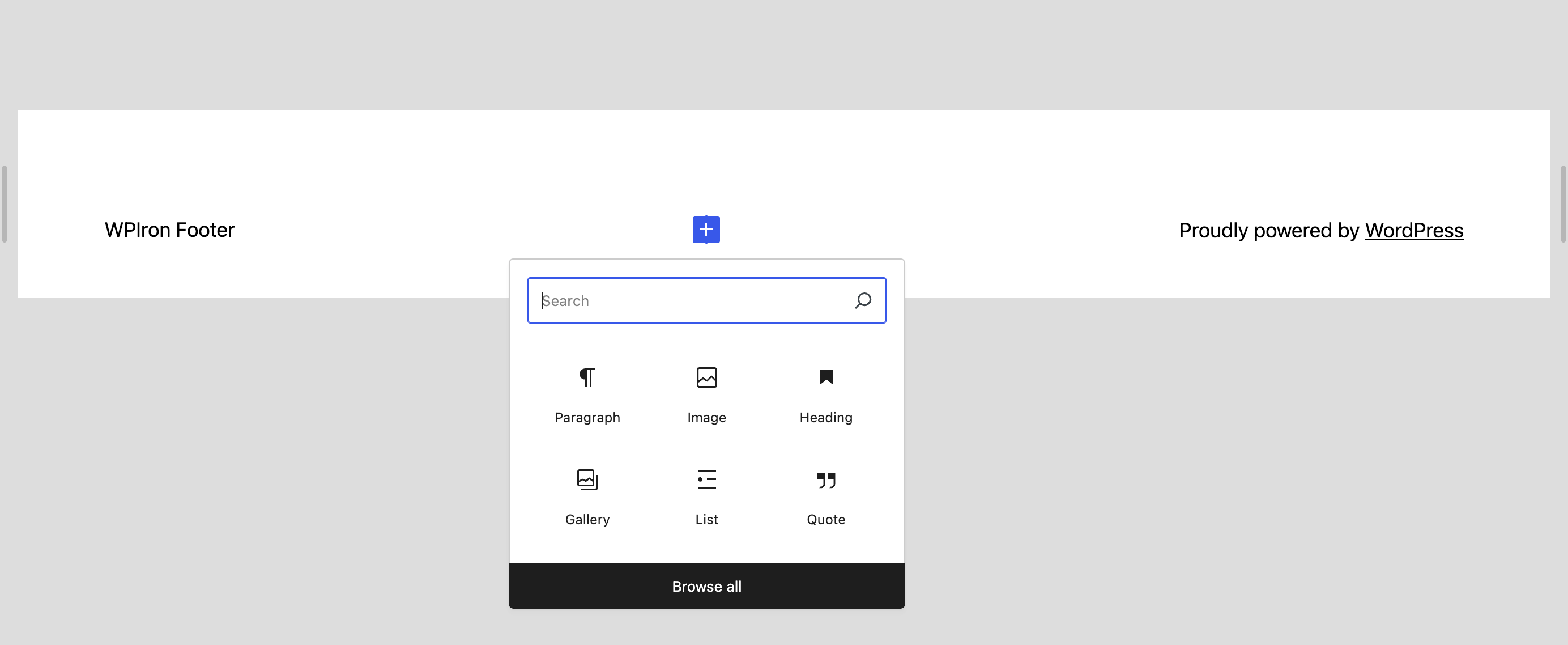1568x645 pixels.
Task: Click the Proudly powered by text
Action: point(1268,230)
